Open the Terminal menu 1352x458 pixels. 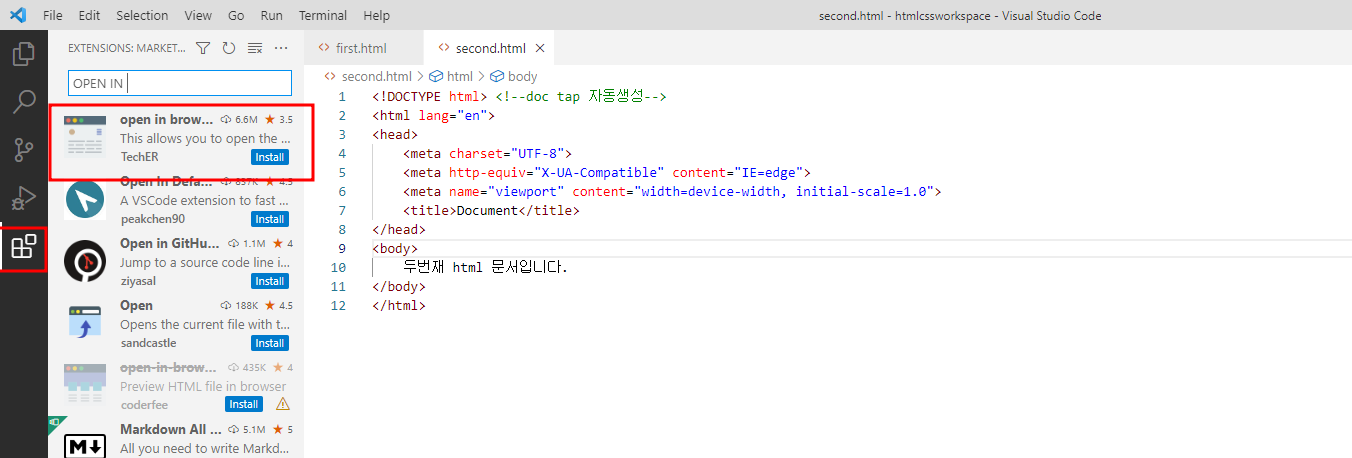pyautogui.click(x=323, y=16)
